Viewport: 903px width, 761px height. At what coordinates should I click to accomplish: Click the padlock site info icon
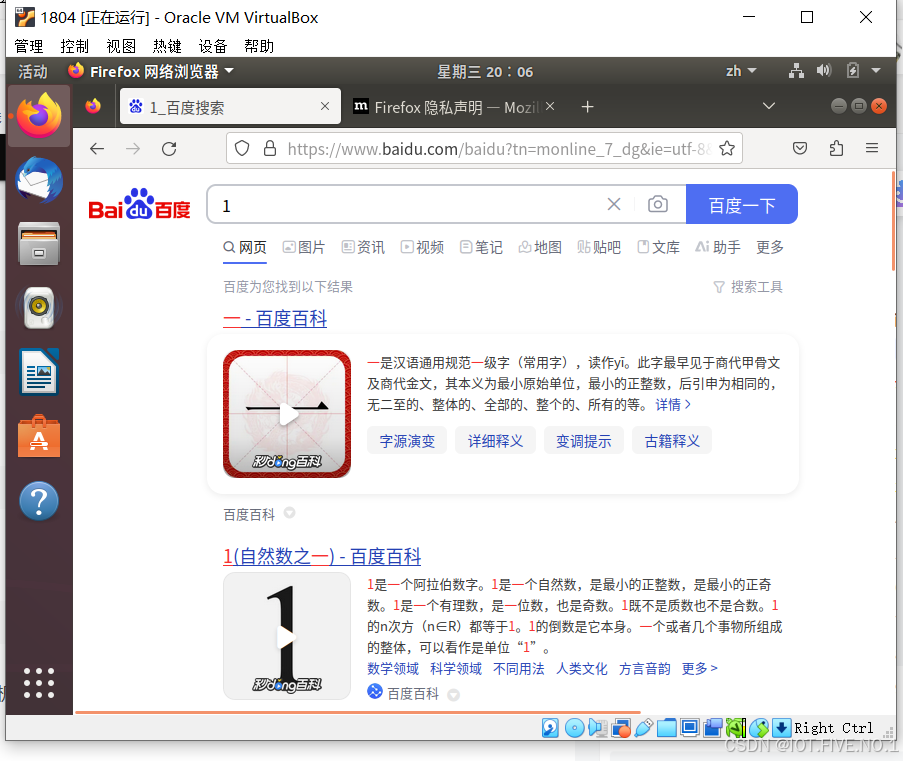[x=270, y=149]
